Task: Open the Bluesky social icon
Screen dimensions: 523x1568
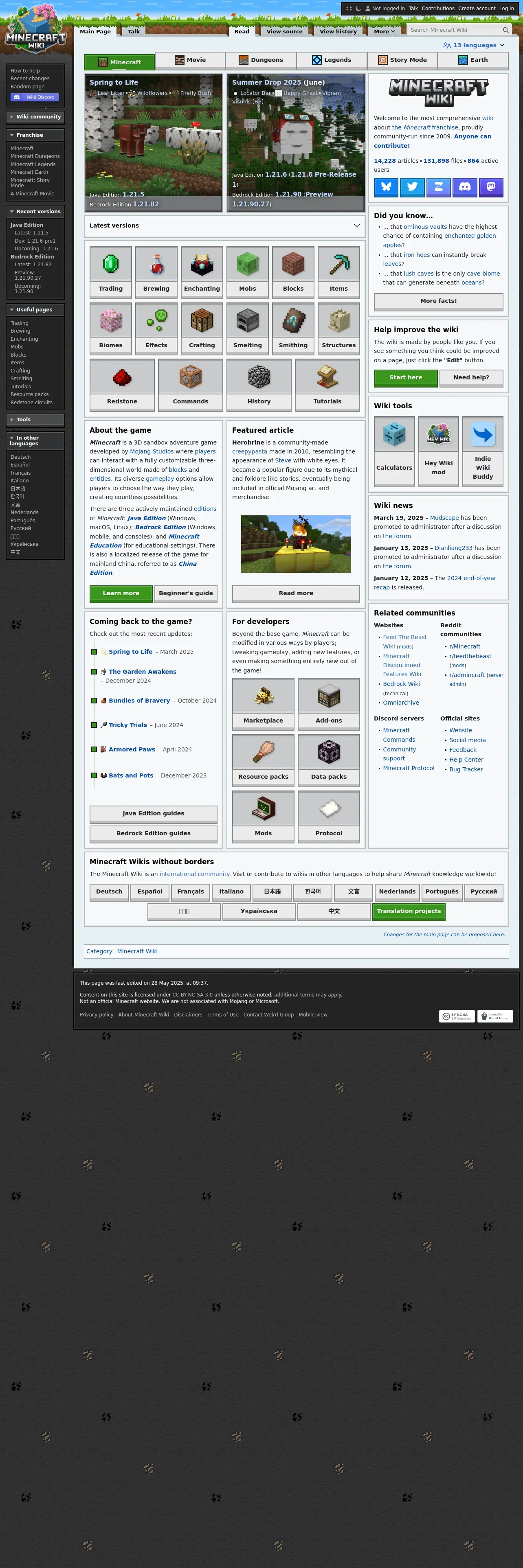Action: (386, 187)
